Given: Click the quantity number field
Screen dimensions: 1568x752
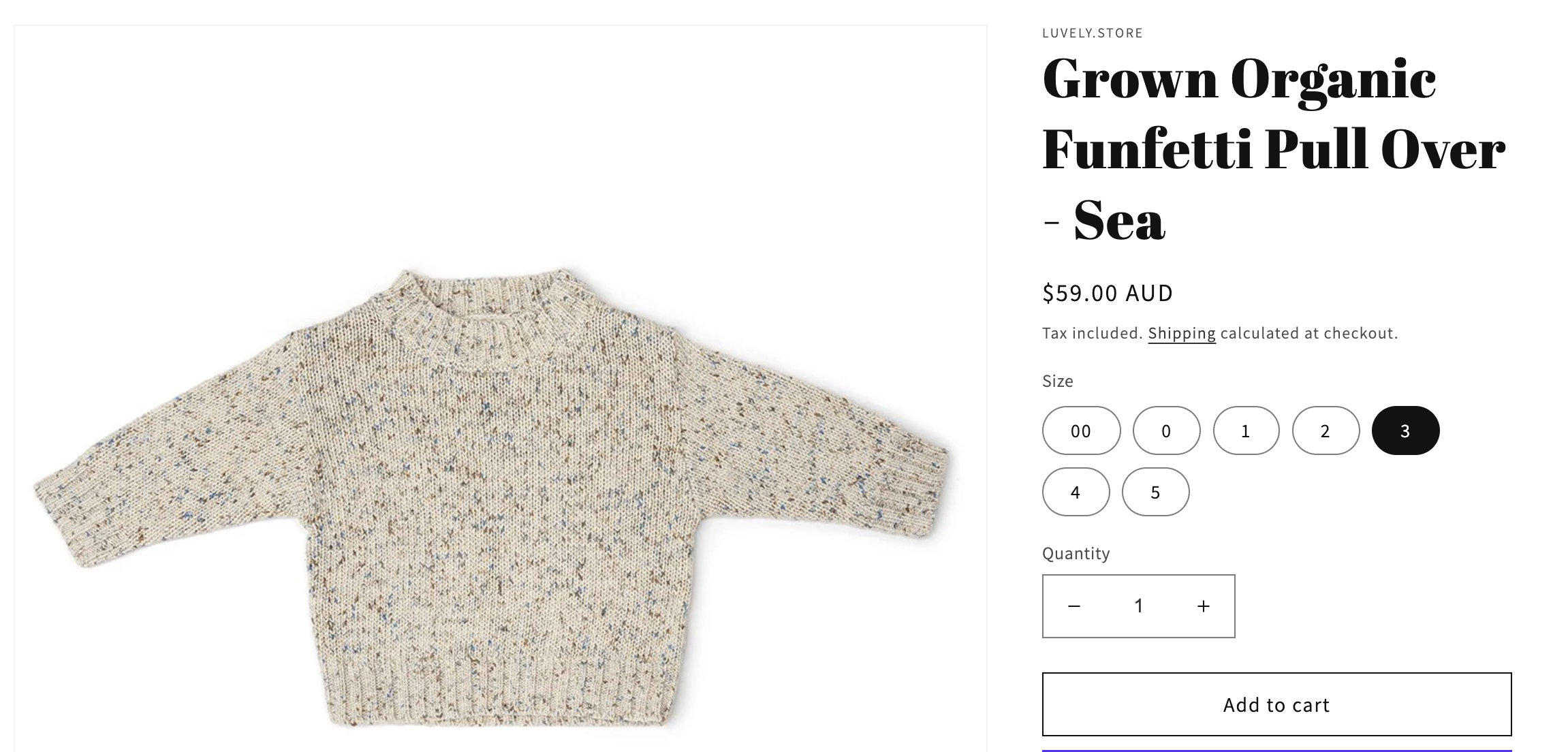Looking at the screenshot, I should [1139, 606].
